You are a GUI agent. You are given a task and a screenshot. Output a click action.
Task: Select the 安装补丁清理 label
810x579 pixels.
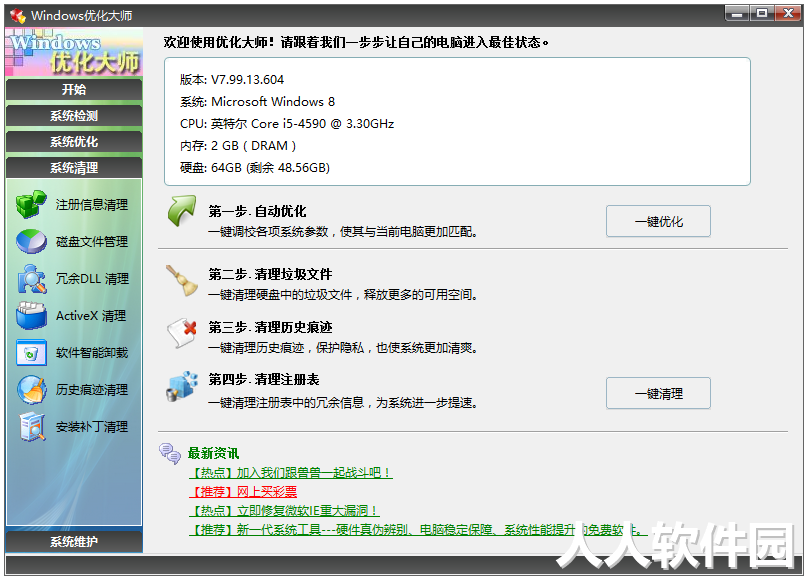tap(92, 427)
